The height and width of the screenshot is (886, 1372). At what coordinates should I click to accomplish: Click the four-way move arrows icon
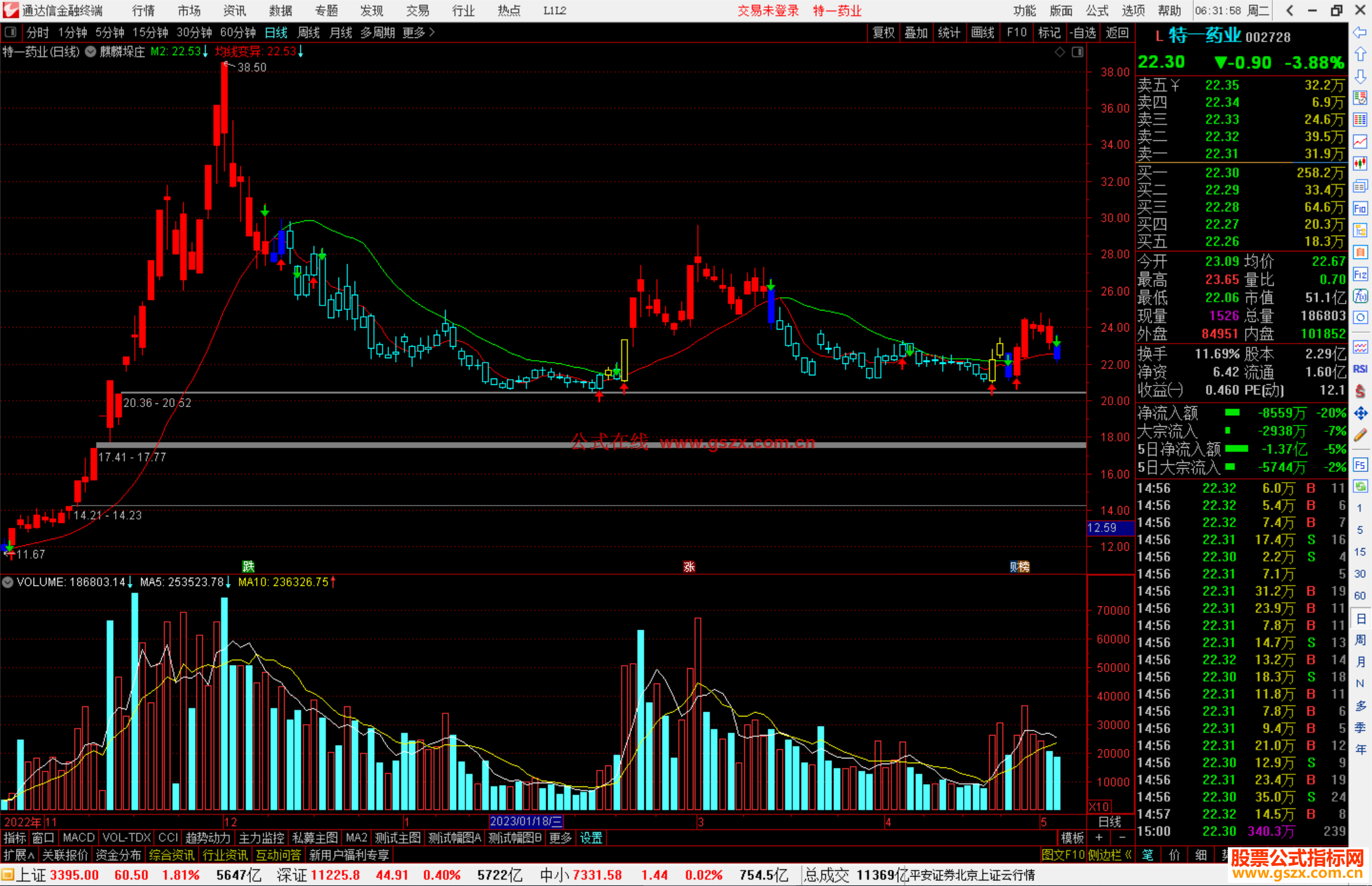[x=1360, y=413]
